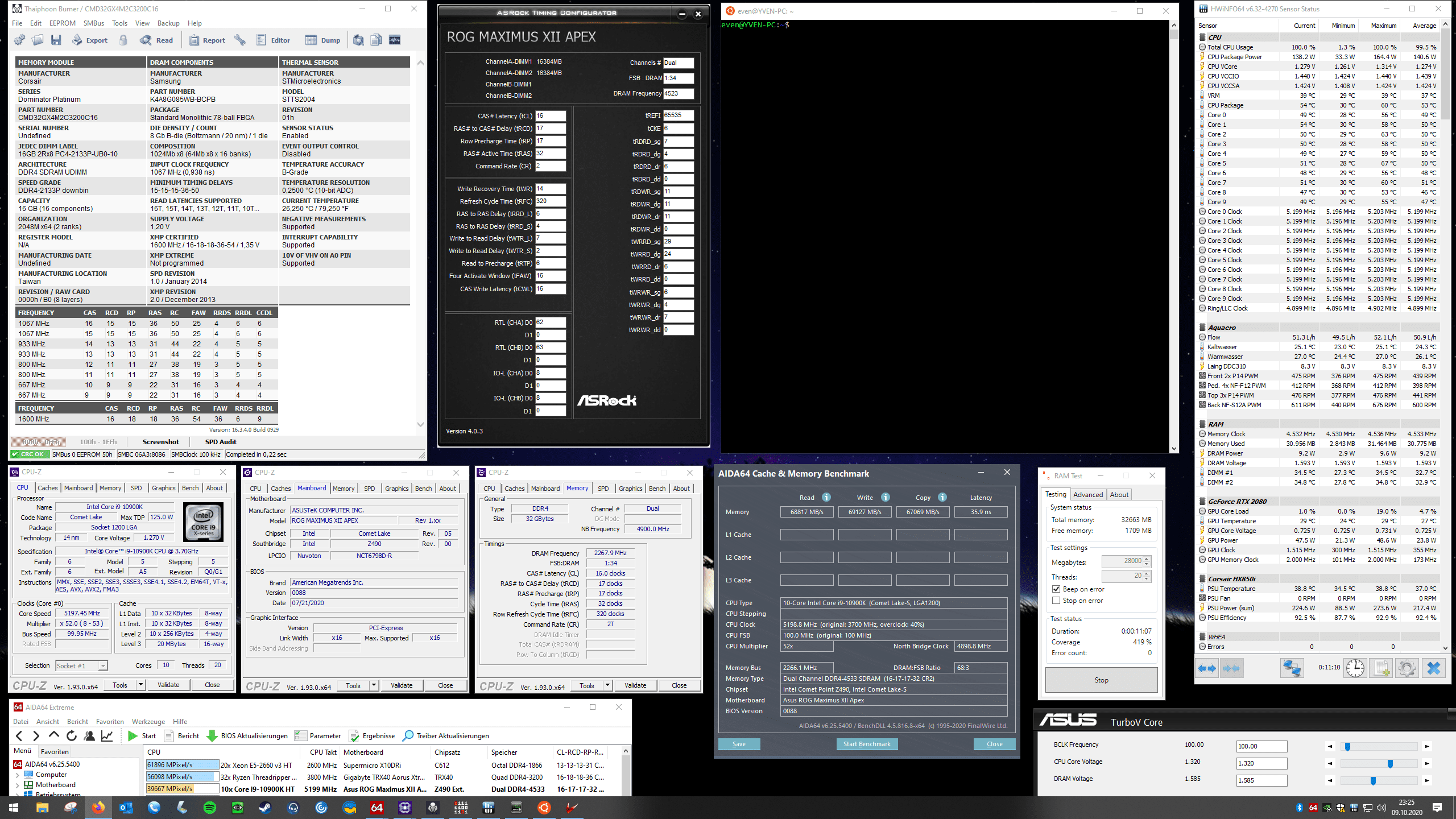
Task: Enable Stop on error checkbox
Action: click(x=1056, y=601)
